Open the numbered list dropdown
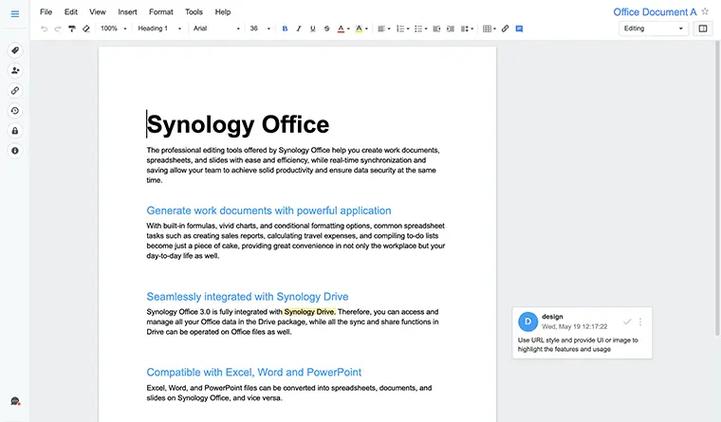The height and width of the screenshot is (422, 721). click(402, 29)
